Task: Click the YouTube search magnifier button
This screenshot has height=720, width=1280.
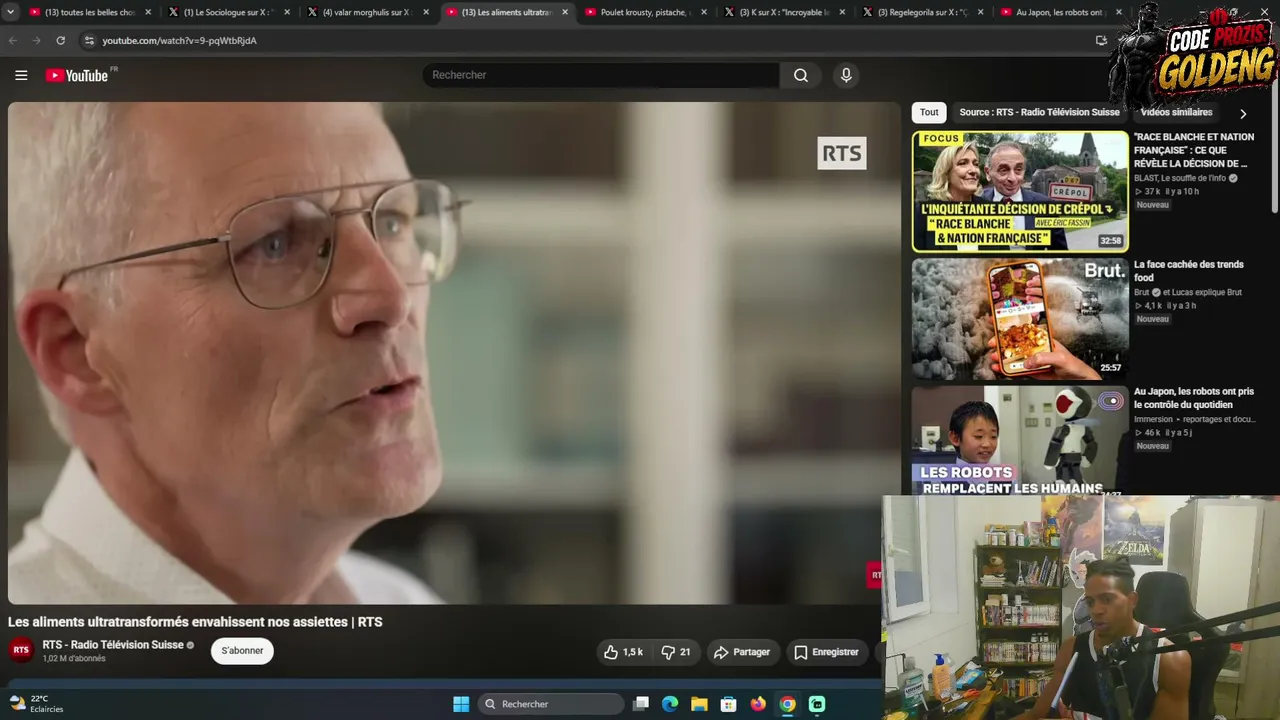Action: (x=801, y=75)
